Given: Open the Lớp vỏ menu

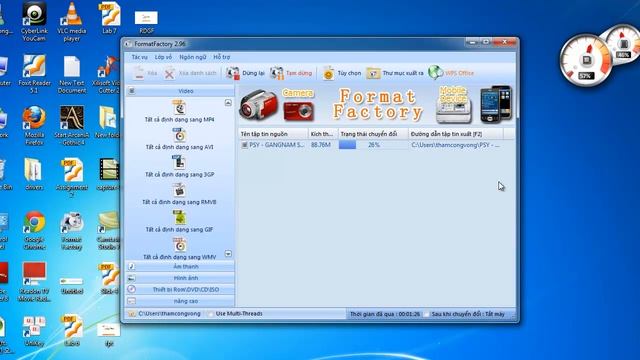Looking at the screenshot, I should click(x=163, y=57).
